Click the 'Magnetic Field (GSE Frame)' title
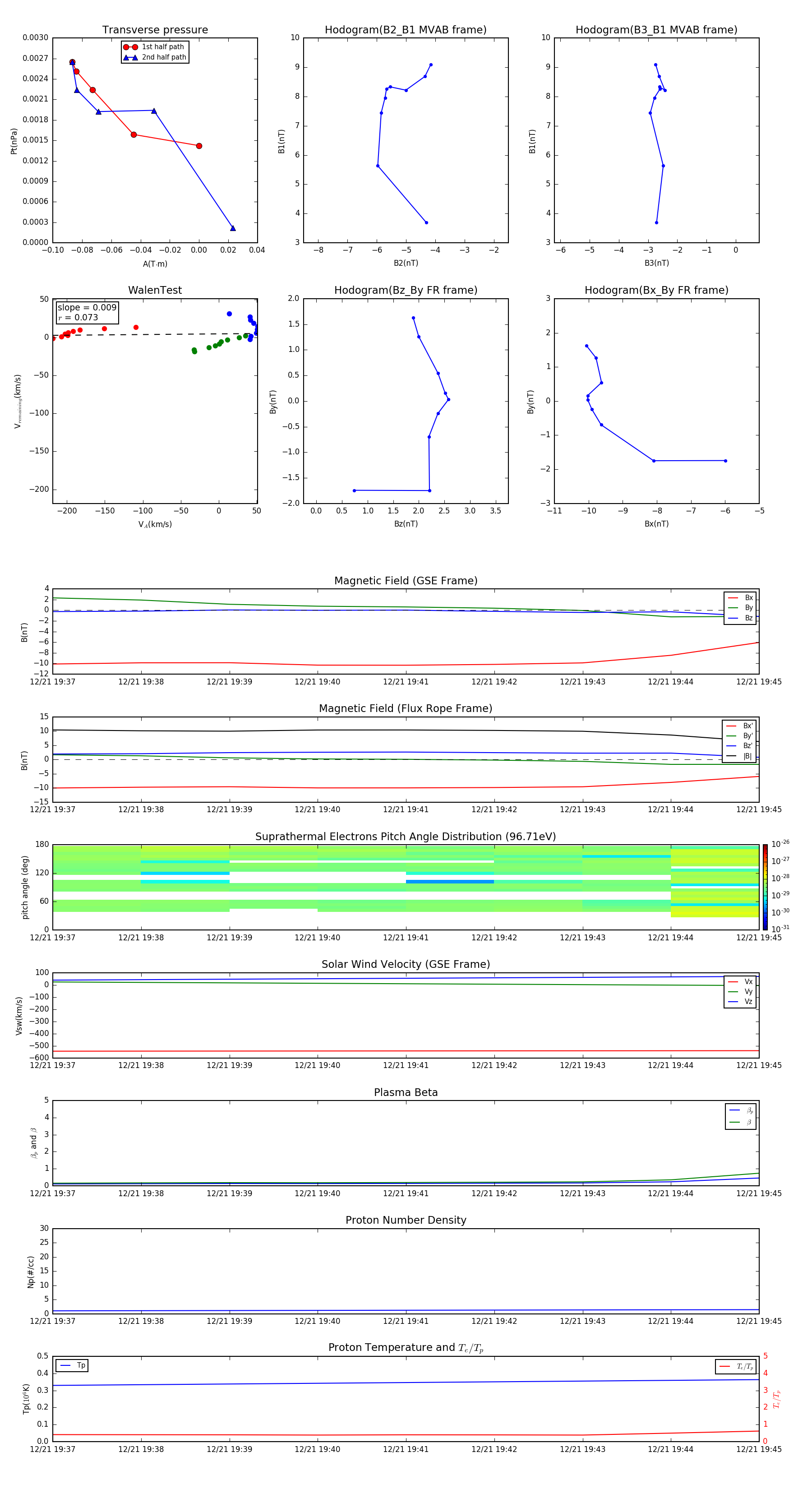 pyautogui.click(x=406, y=580)
